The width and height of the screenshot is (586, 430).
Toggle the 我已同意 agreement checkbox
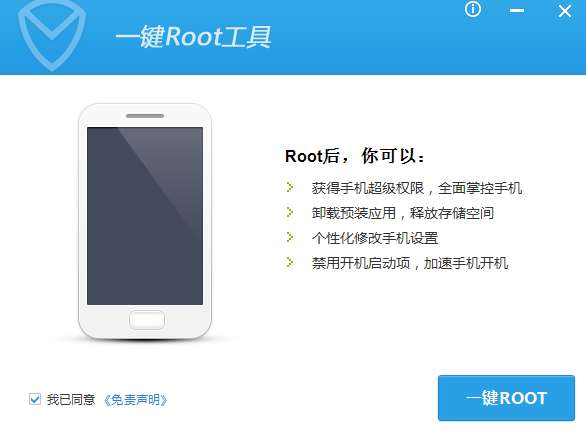(x=35, y=399)
